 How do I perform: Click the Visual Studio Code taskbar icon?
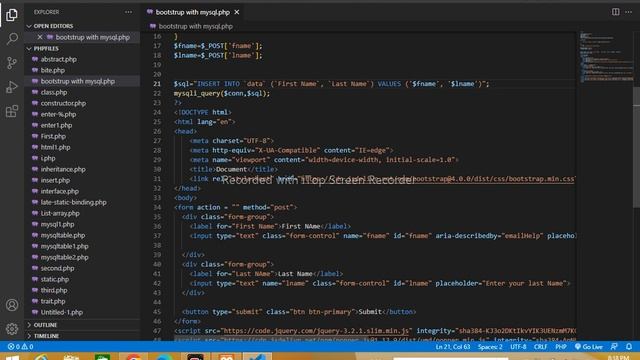[x=257, y=357]
